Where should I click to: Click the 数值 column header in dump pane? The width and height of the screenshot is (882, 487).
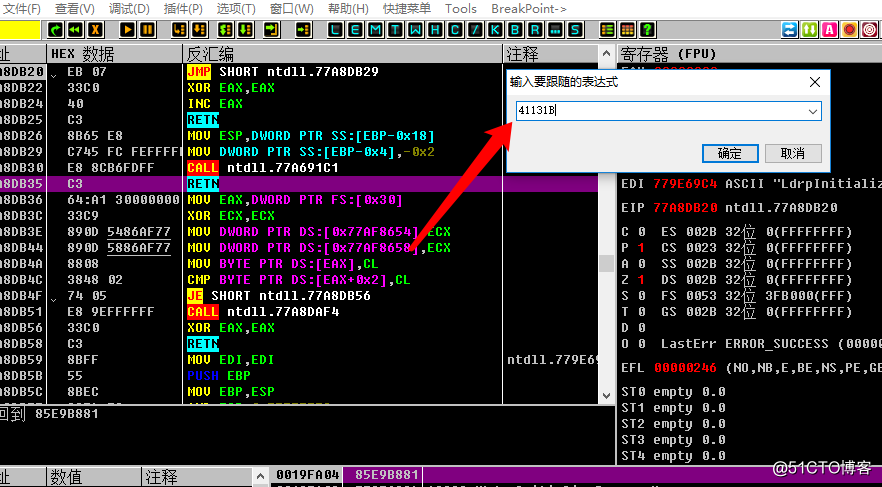point(94,477)
